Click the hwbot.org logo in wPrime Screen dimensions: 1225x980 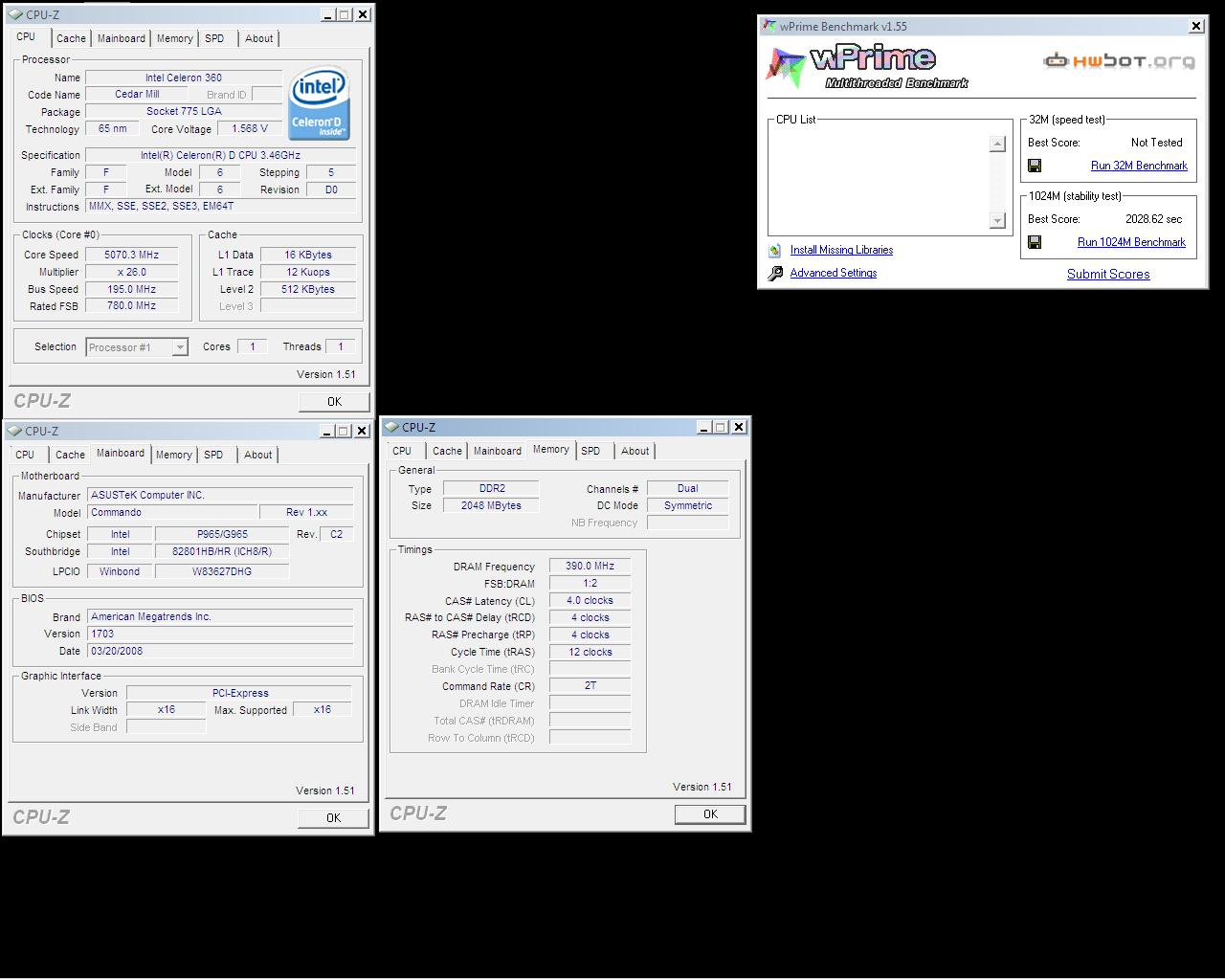1119,61
